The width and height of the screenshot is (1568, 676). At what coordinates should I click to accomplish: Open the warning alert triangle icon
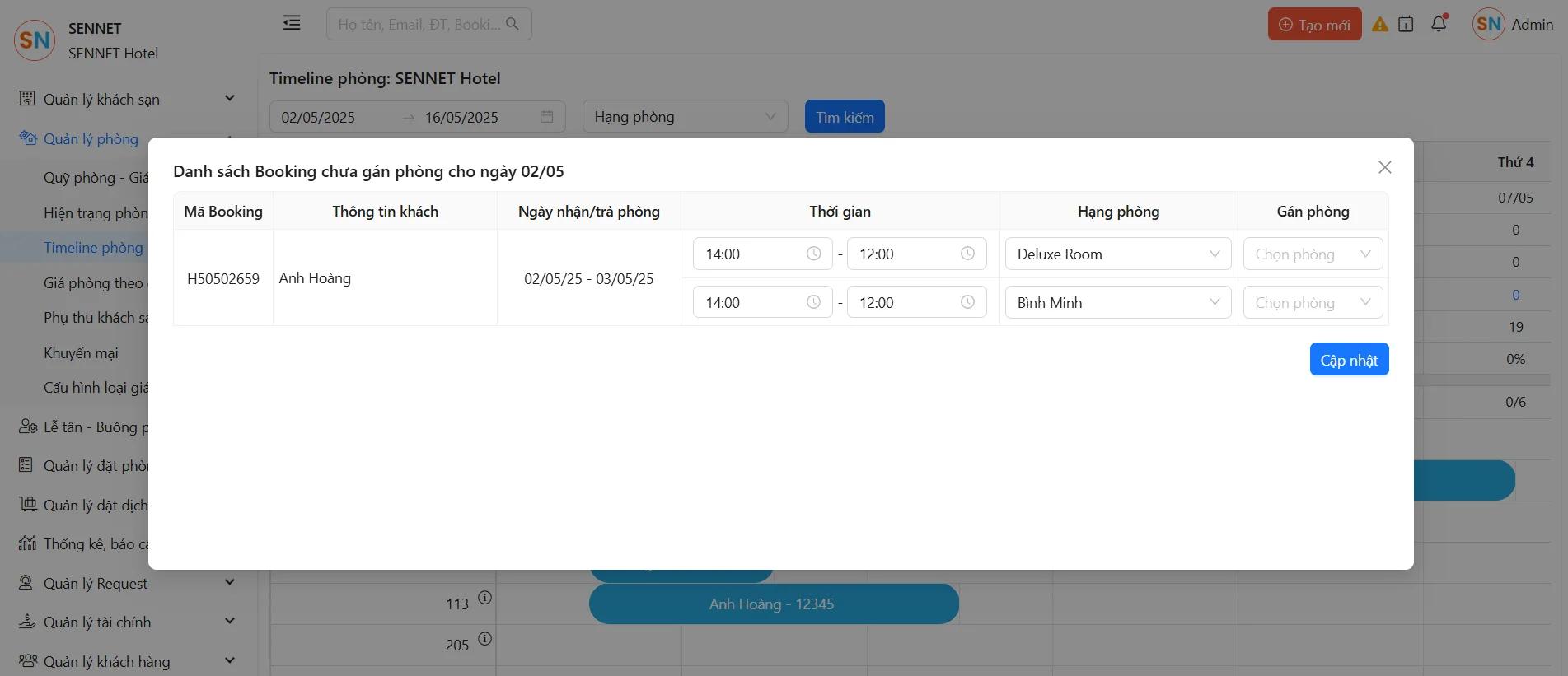pos(1379,25)
